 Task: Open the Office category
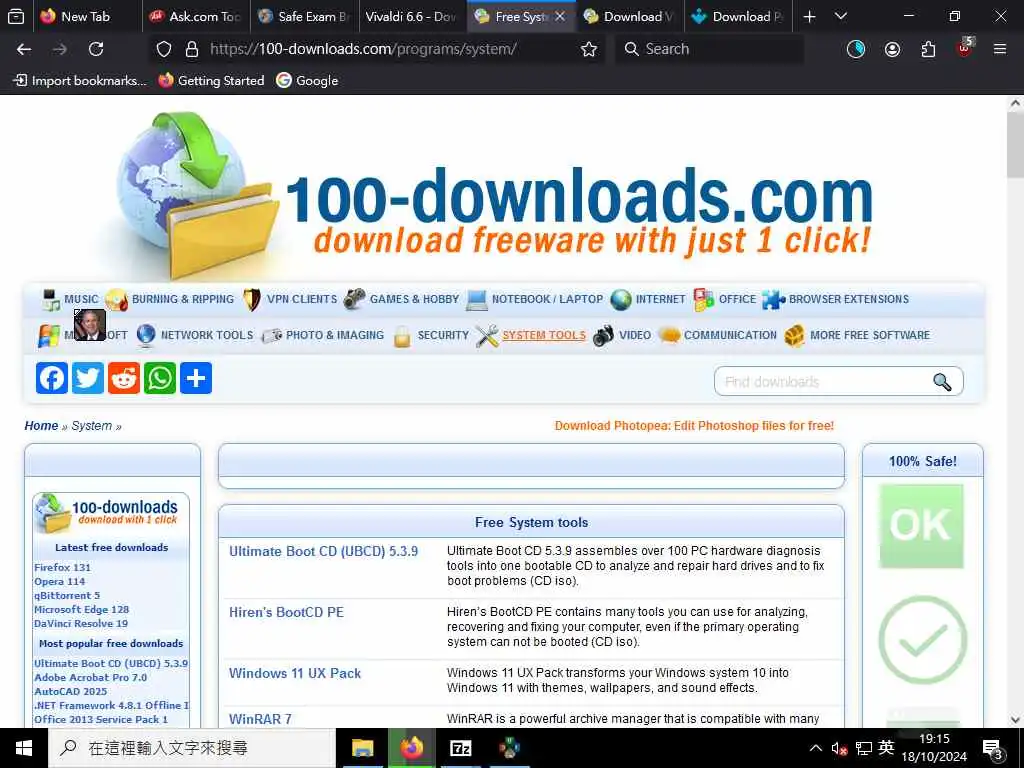(x=737, y=299)
